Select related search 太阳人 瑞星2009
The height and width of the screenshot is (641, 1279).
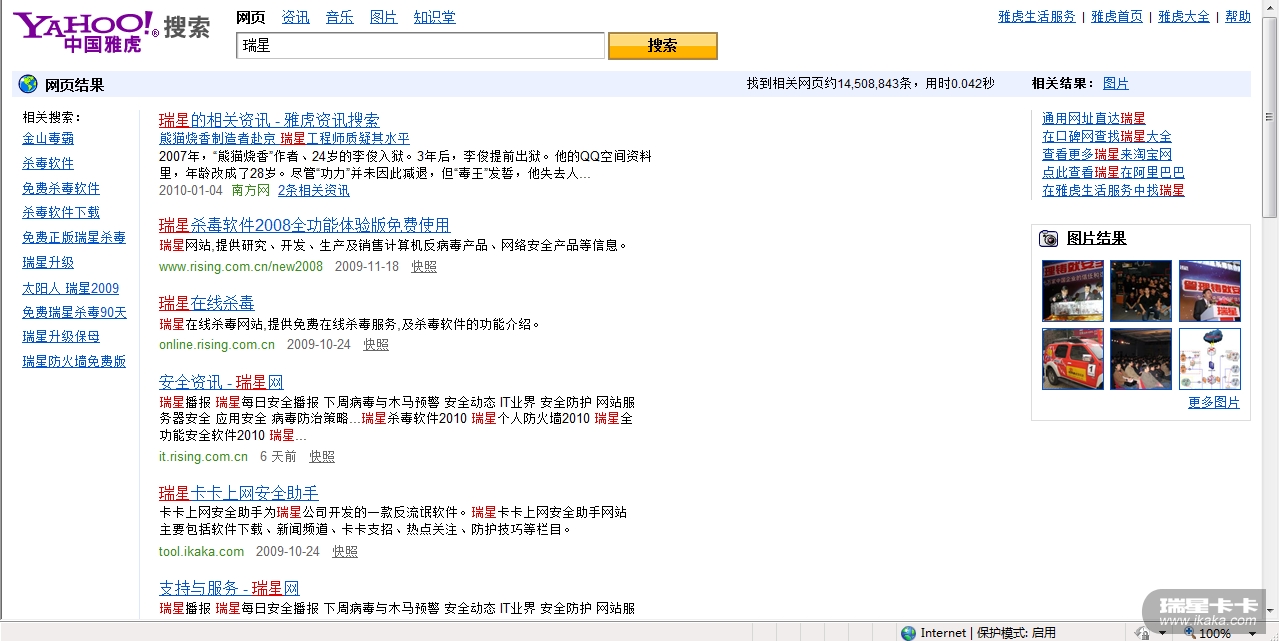pyautogui.click(x=70, y=289)
